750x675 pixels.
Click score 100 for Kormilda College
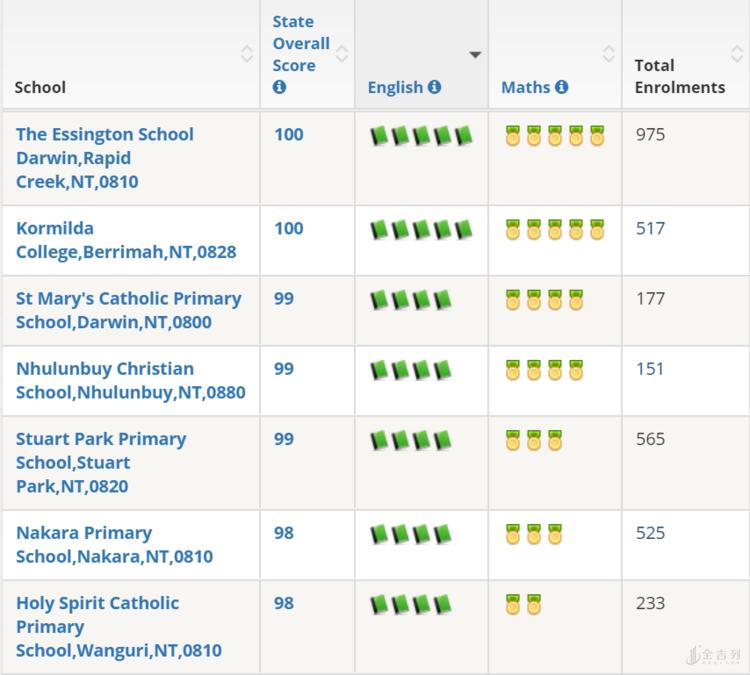pyautogui.click(x=289, y=228)
